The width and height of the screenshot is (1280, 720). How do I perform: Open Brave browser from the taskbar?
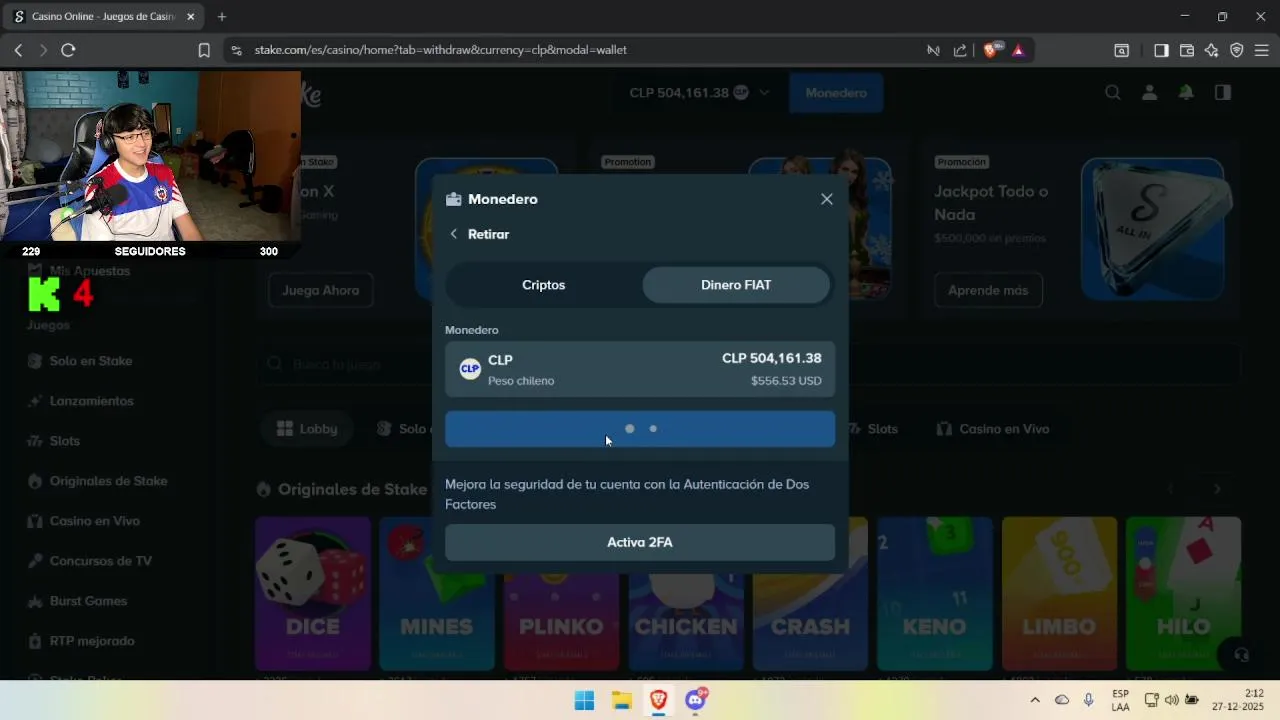[658, 700]
